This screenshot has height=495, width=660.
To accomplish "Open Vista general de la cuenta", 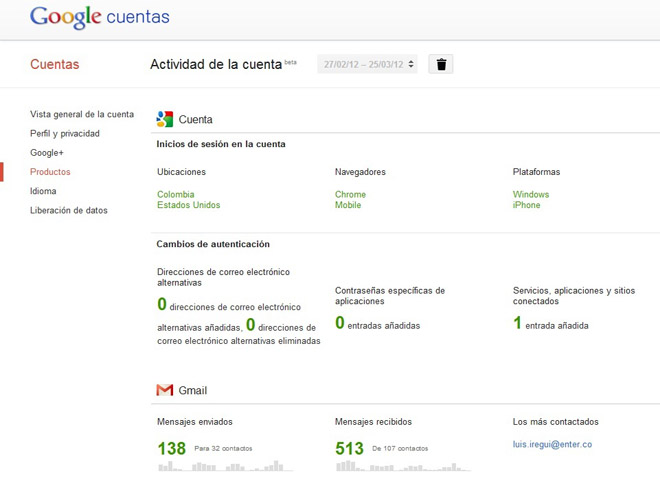I will pos(82,114).
